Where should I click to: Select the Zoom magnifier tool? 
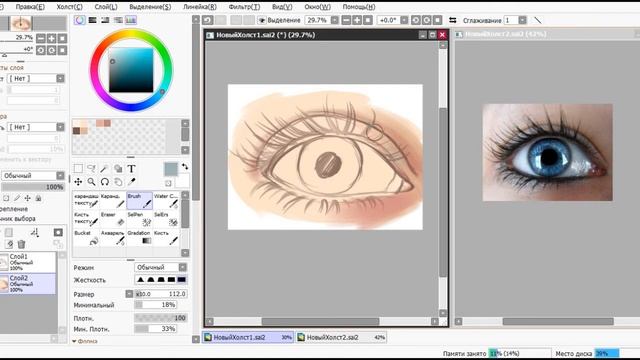[91, 182]
